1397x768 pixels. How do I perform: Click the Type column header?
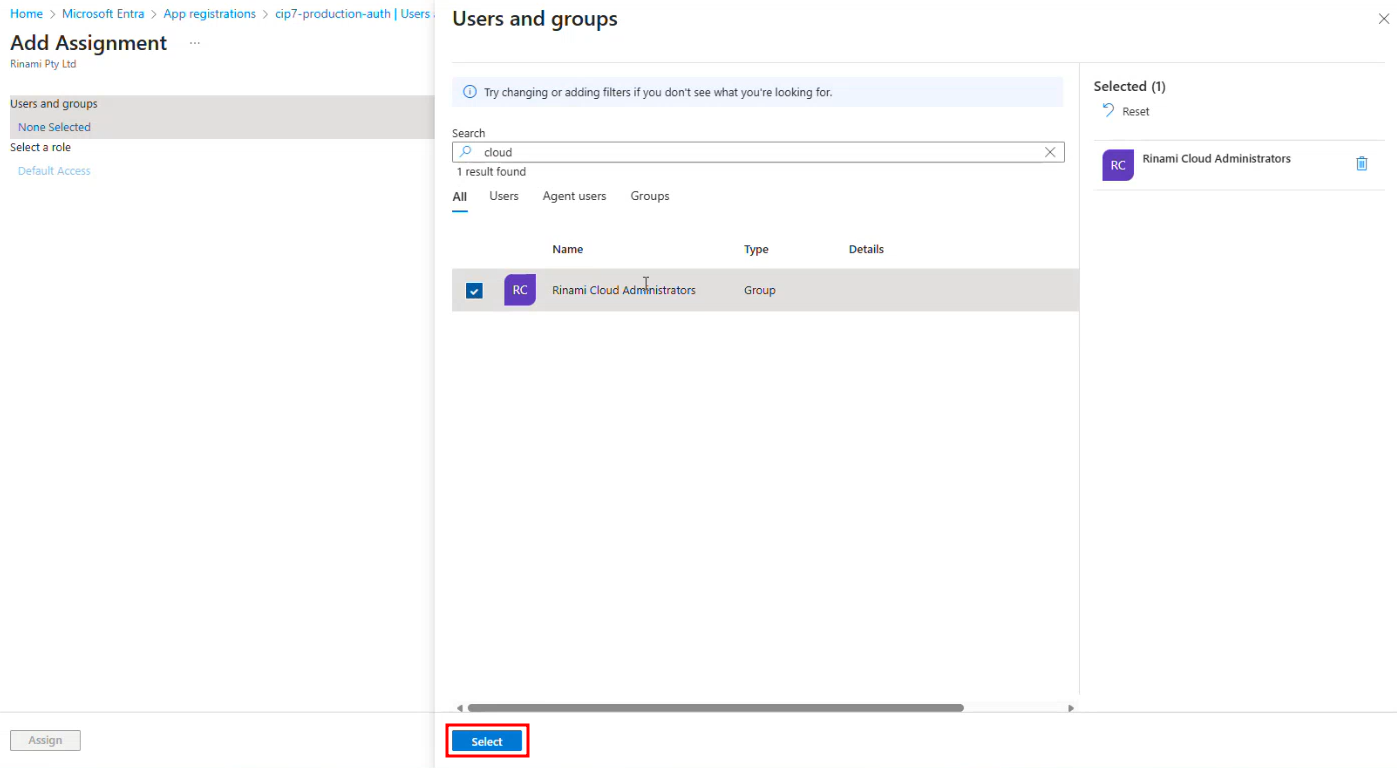tap(756, 249)
